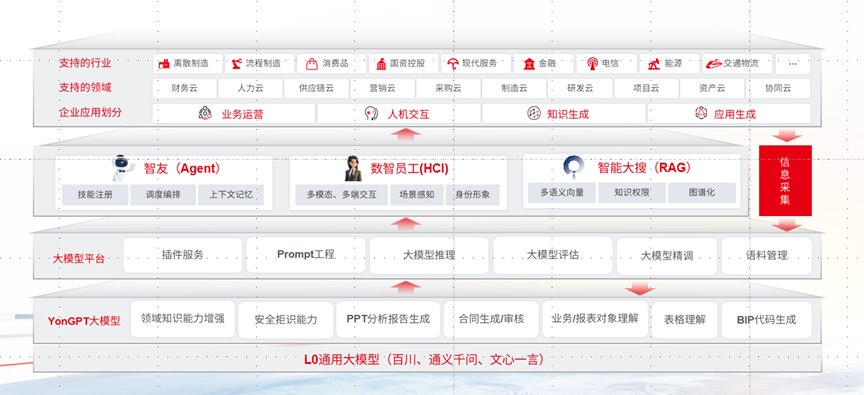
Task: Choose the 资产云 box
Action: click(x=712, y=88)
